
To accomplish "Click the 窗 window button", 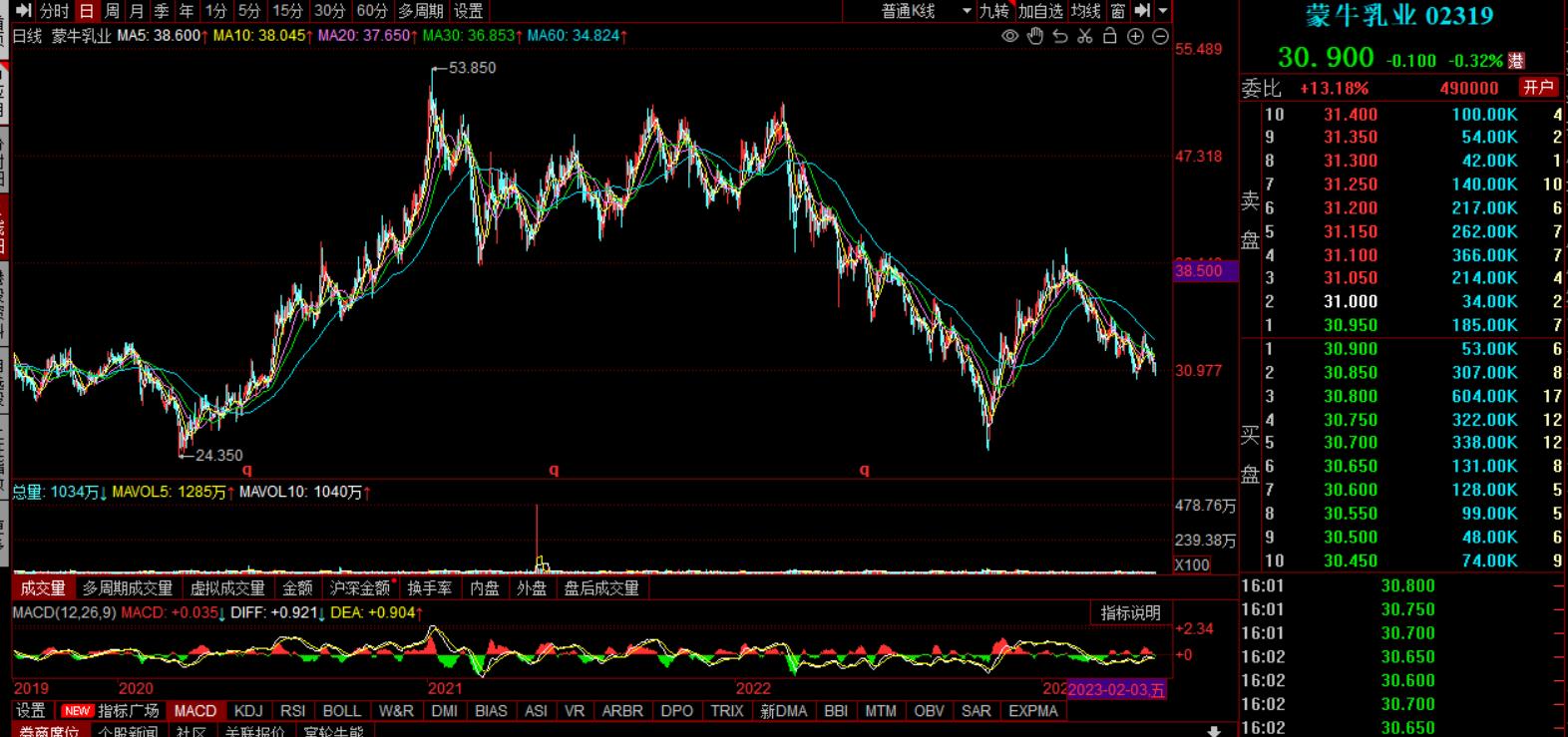I will (1118, 11).
